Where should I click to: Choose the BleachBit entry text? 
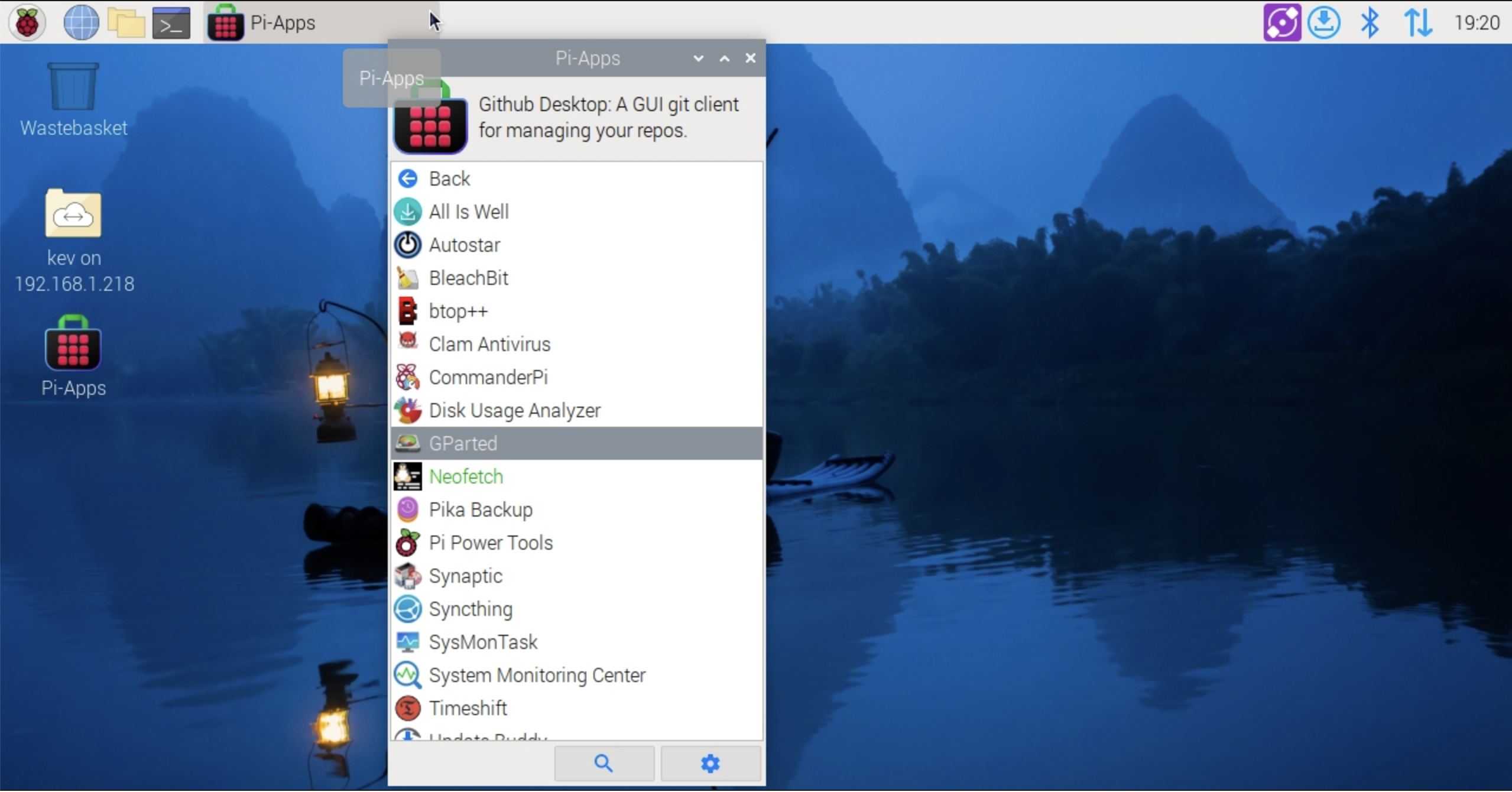coord(469,278)
